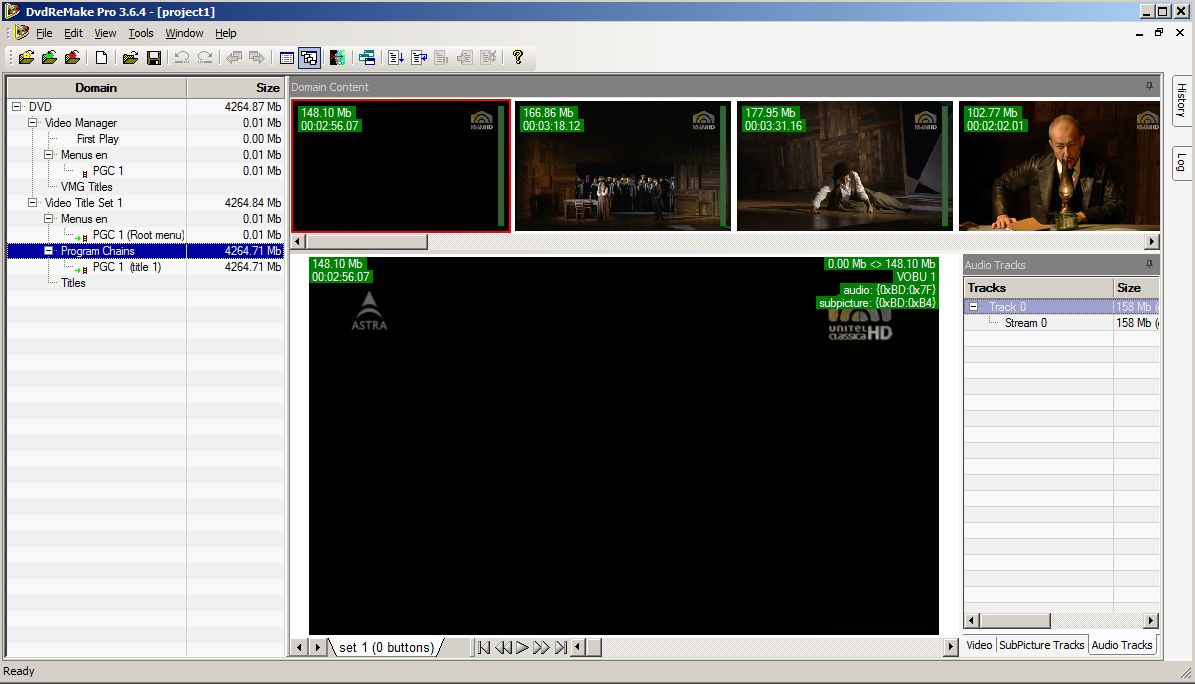Switch to the SubPicture Tracks tab
Viewport: 1195px width, 684px height.
point(1041,645)
